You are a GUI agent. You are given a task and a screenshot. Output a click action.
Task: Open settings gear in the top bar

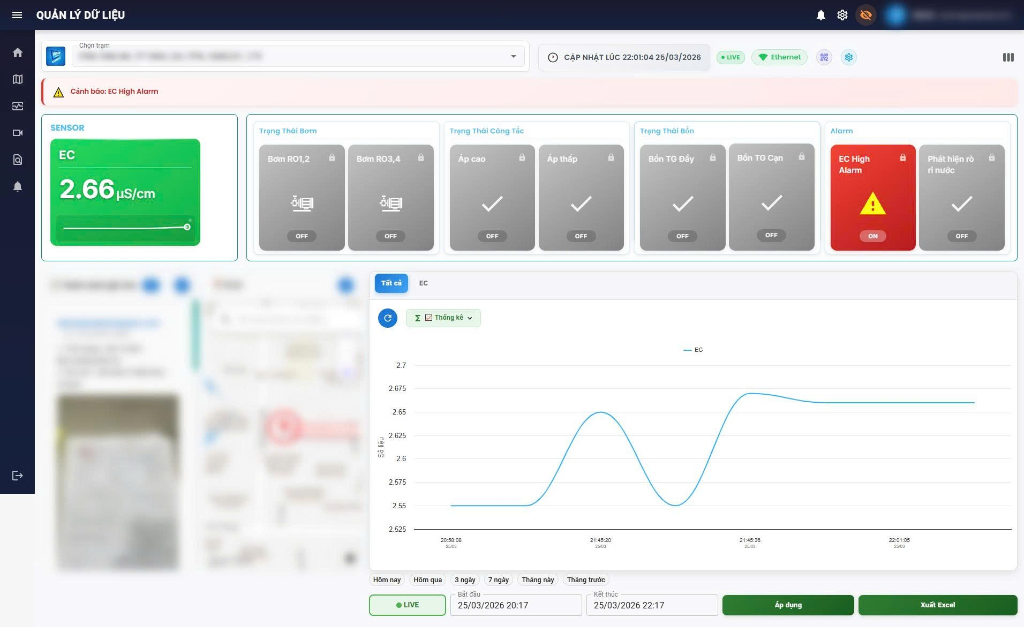click(x=842, y=15)
